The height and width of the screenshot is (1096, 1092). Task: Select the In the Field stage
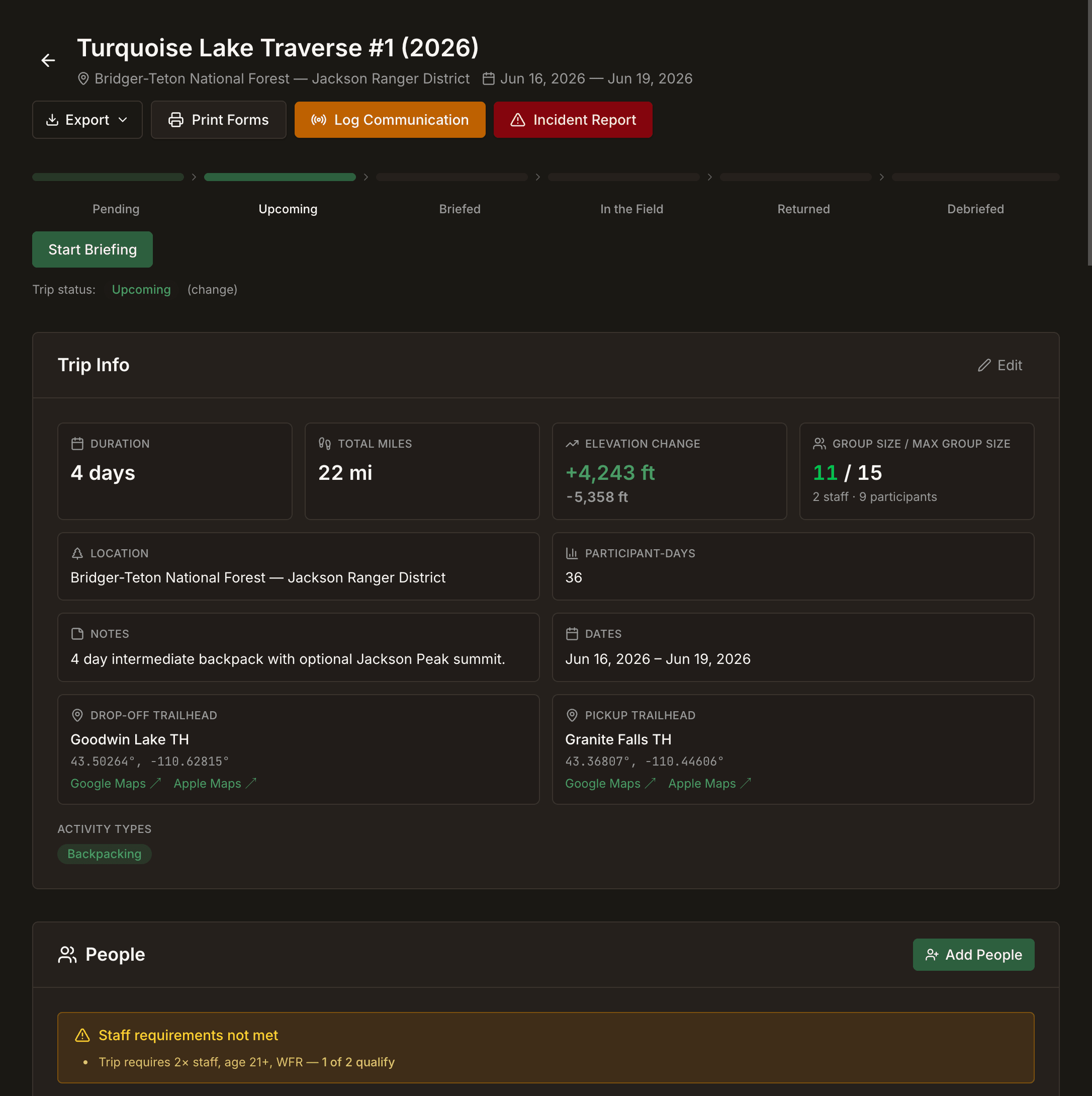tap(631, 209)
